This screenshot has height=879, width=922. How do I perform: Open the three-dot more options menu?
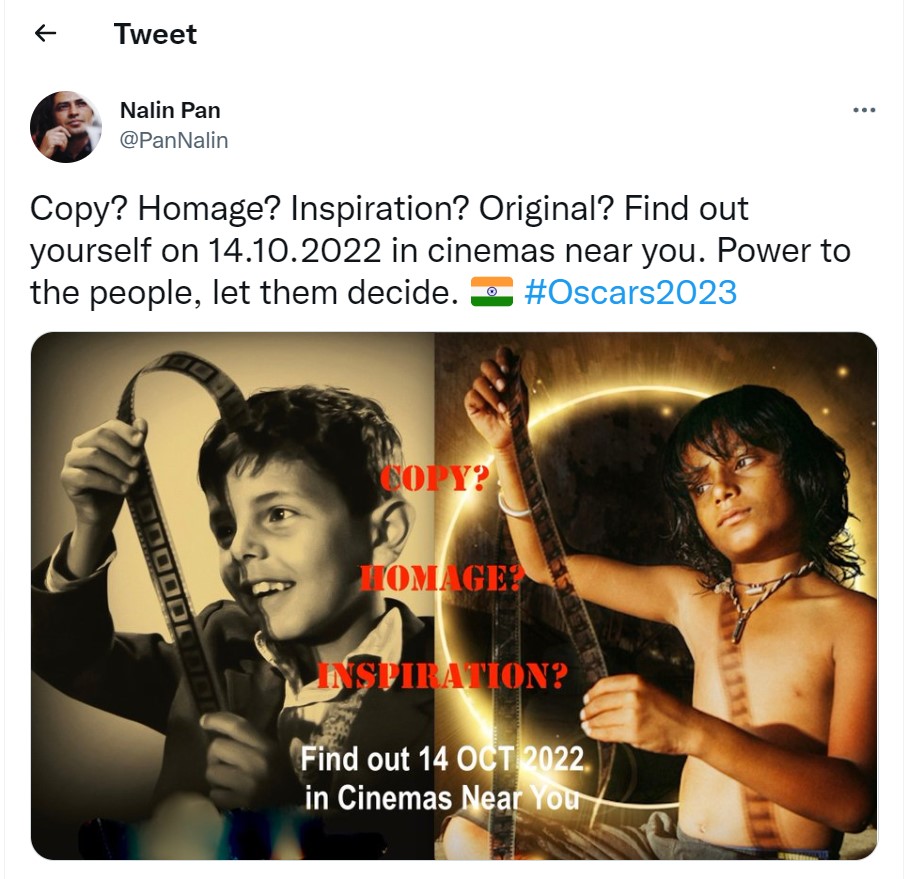pos(863,110)
